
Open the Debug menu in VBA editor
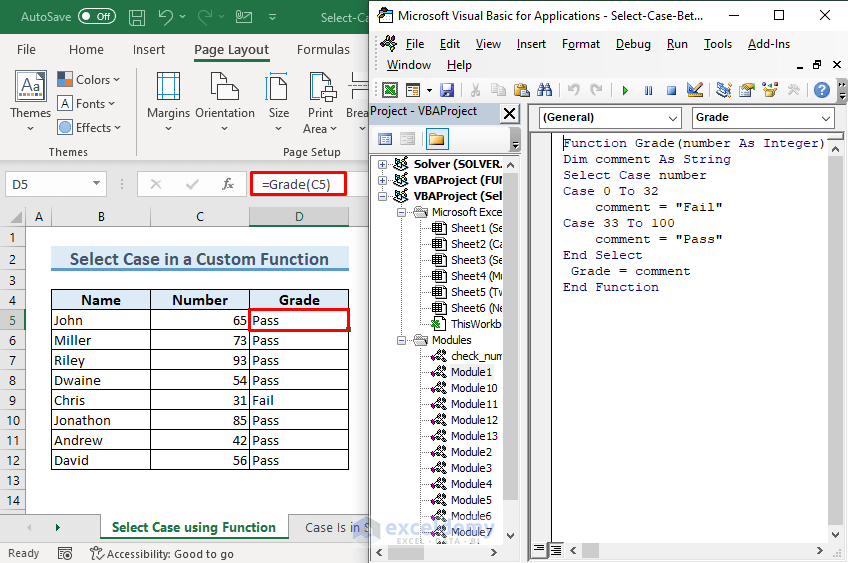click(x=633, y=44)
